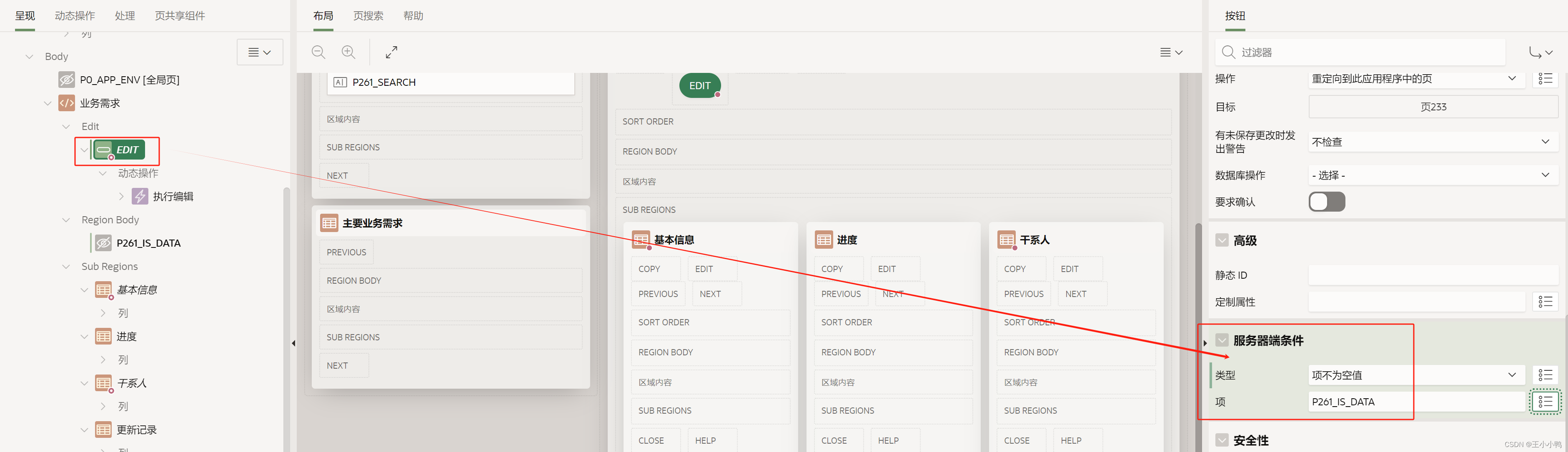Toggle the 要求确认 switch

(1326, 202)
